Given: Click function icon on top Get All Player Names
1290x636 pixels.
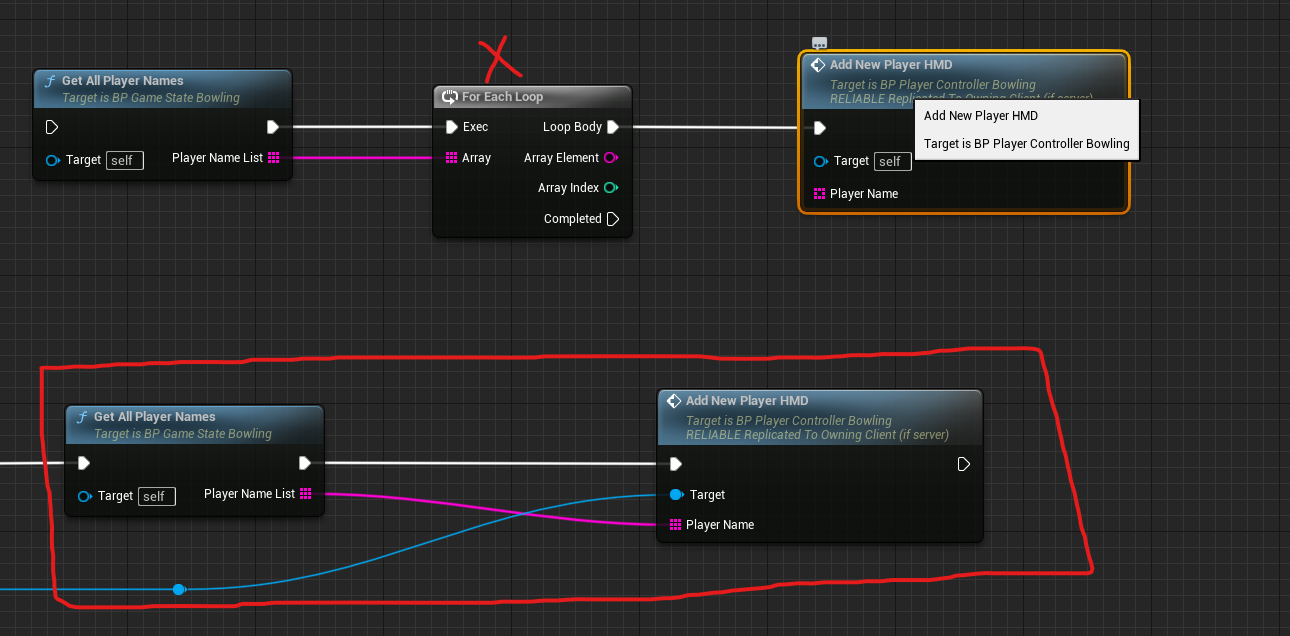Looking at the screenshot, I should pos(50,81).
